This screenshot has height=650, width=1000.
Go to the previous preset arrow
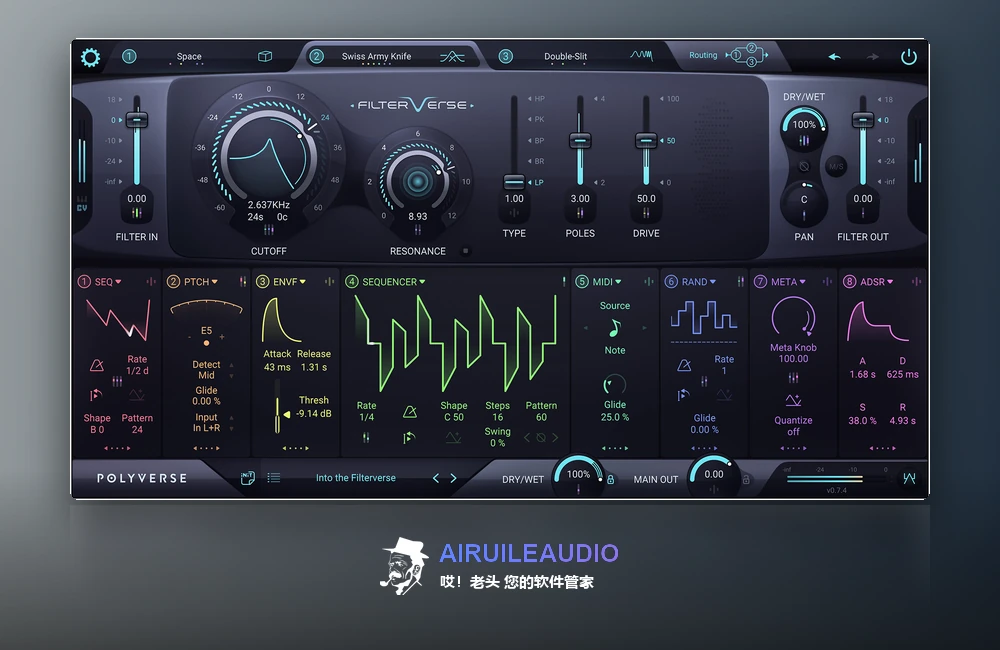point(436,478)
